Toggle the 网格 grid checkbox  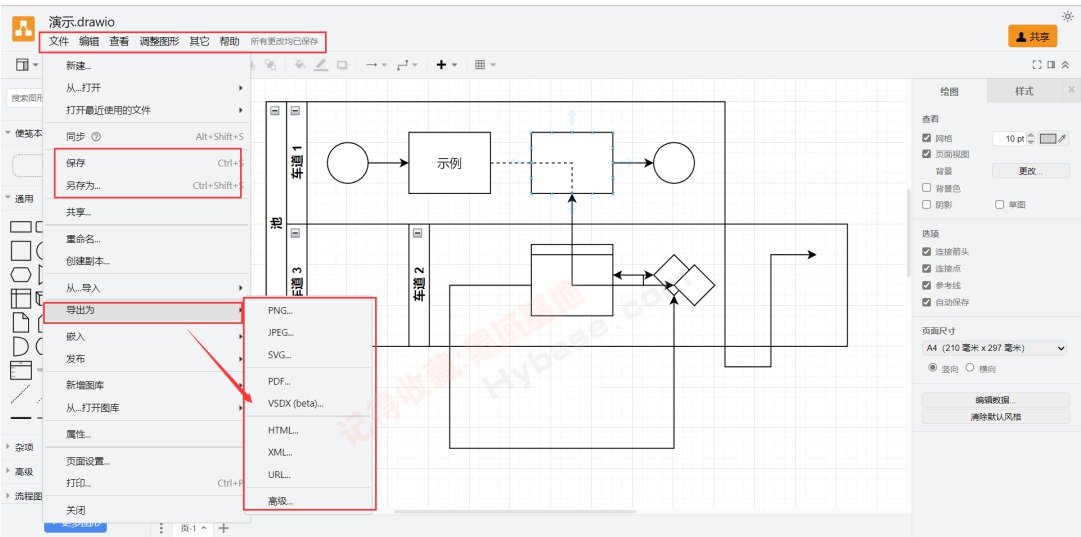[927, 138]
